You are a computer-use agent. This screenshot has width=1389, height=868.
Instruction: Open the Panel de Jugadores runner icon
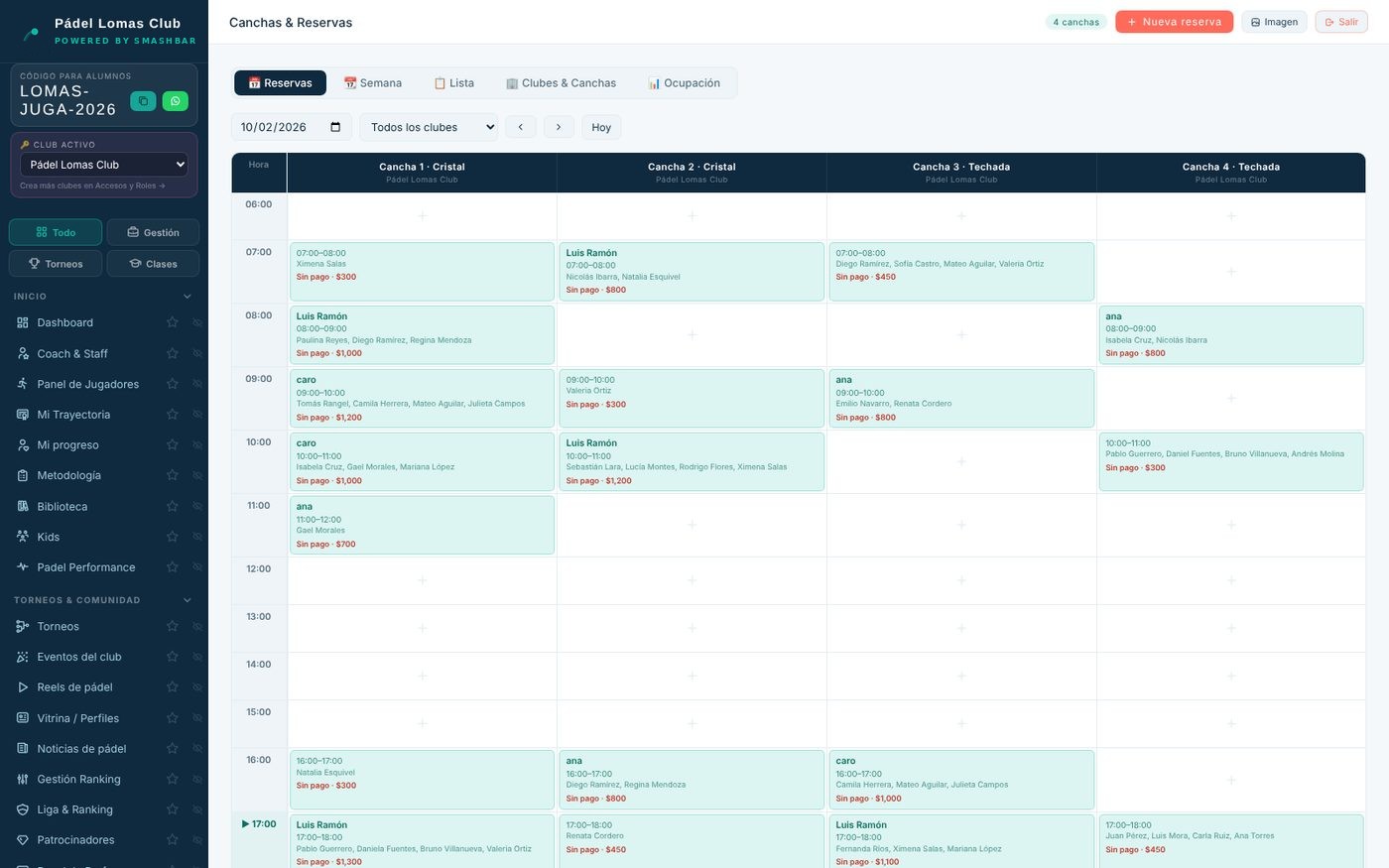point(23,384)
